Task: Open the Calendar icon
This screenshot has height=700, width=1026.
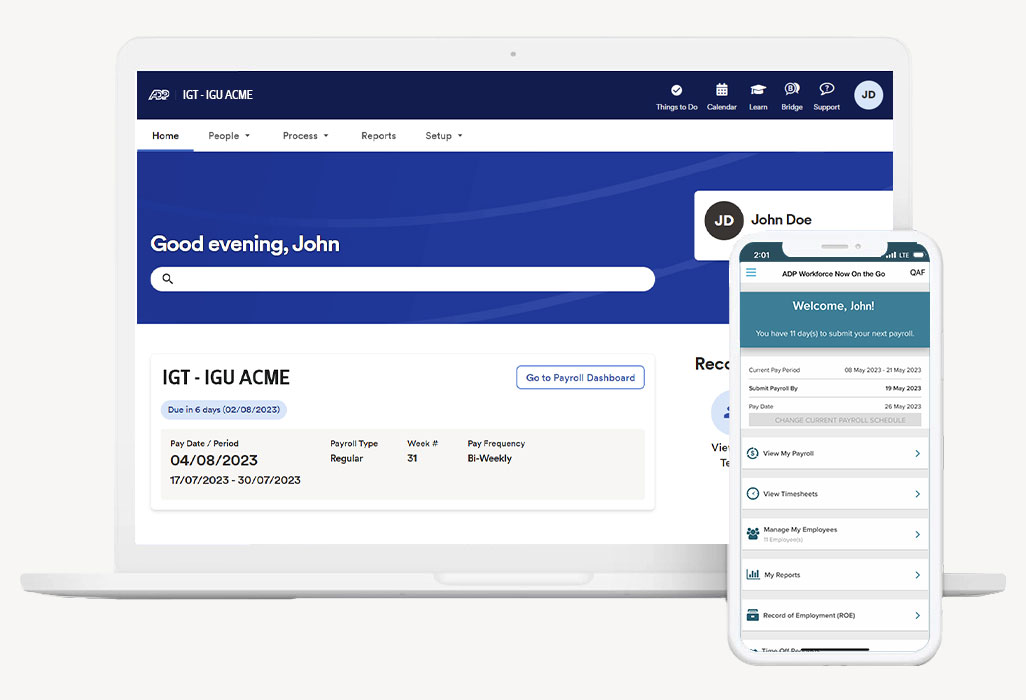Action: point(722,90)
